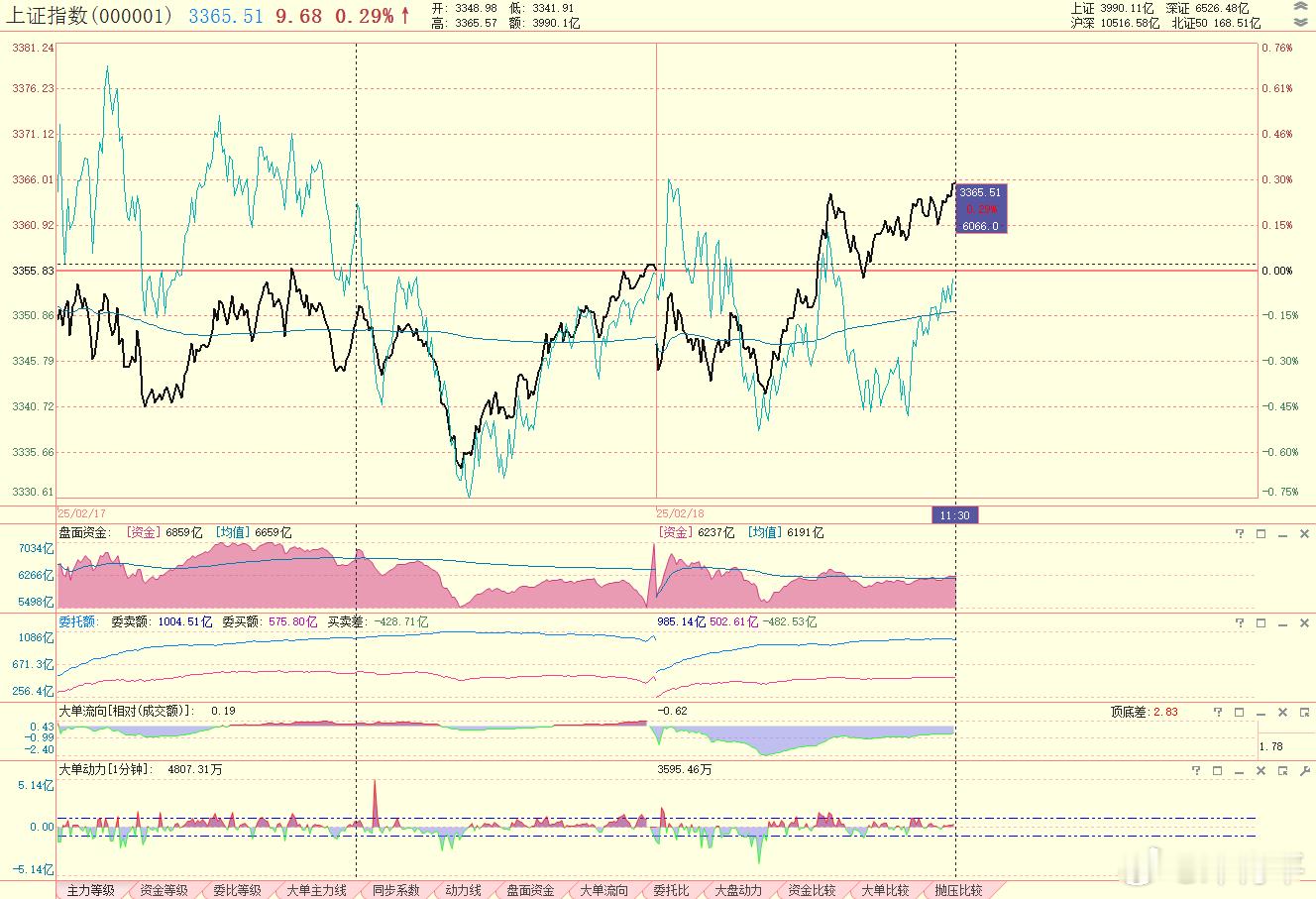Click the 11:30 time marker
This screenshot has height=899, width=1316.
[x=954, y=515]
